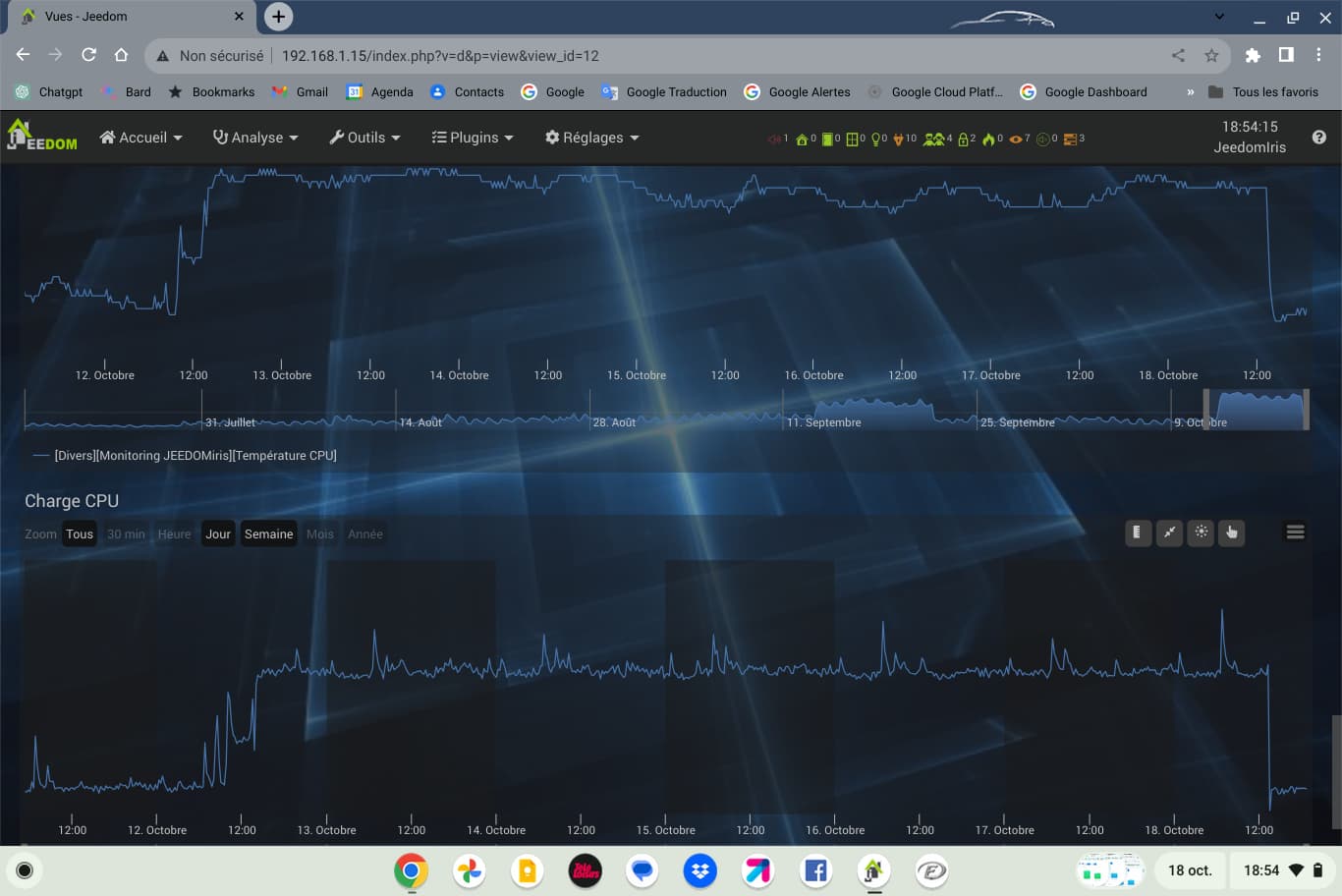Select the 30 min zoom range
Screen dimensions: 1342x896
click(126, 533)
